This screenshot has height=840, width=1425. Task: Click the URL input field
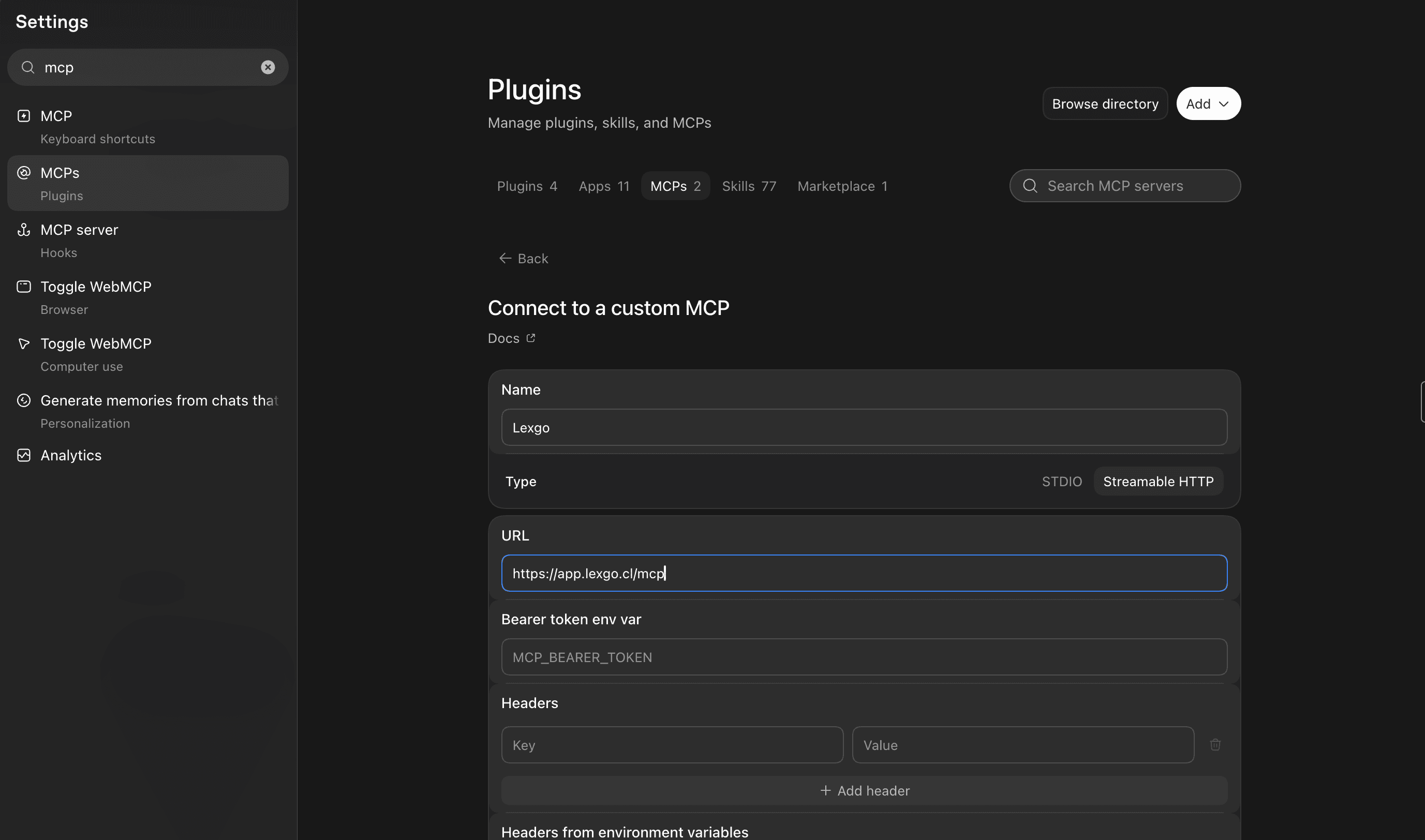pos(865,573)
